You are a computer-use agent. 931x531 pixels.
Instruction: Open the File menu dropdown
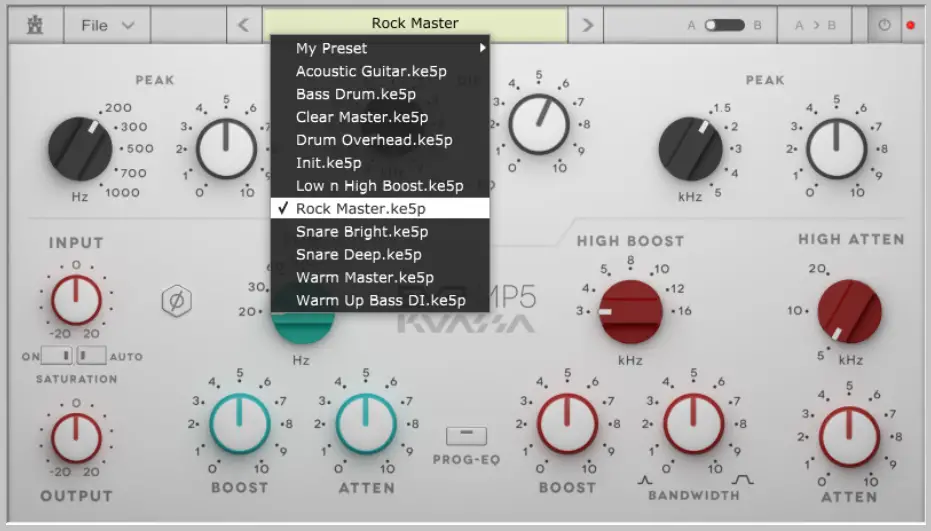(107, 25)
